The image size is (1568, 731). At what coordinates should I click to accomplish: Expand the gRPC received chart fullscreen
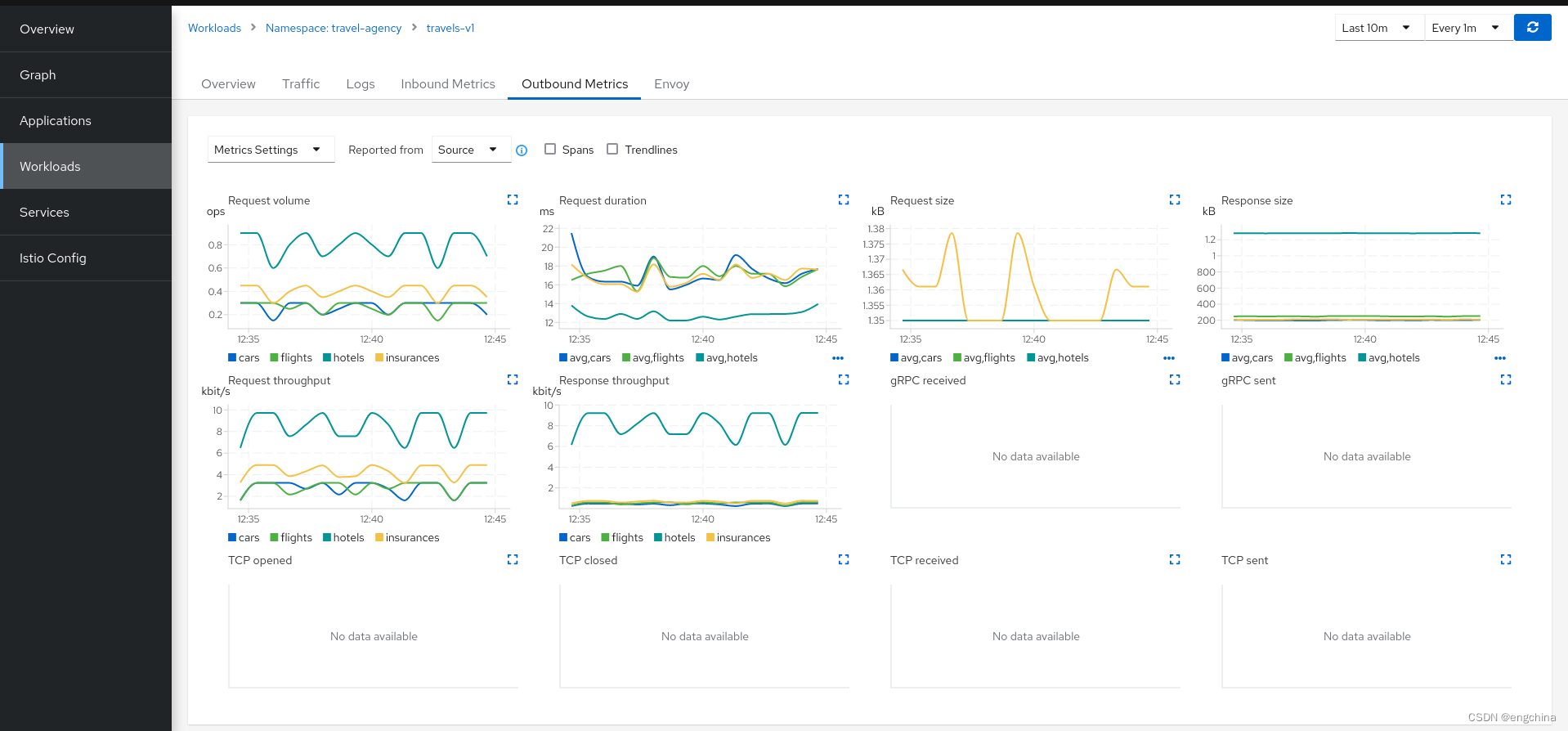pyautogui.click(x=1175, y=379)
